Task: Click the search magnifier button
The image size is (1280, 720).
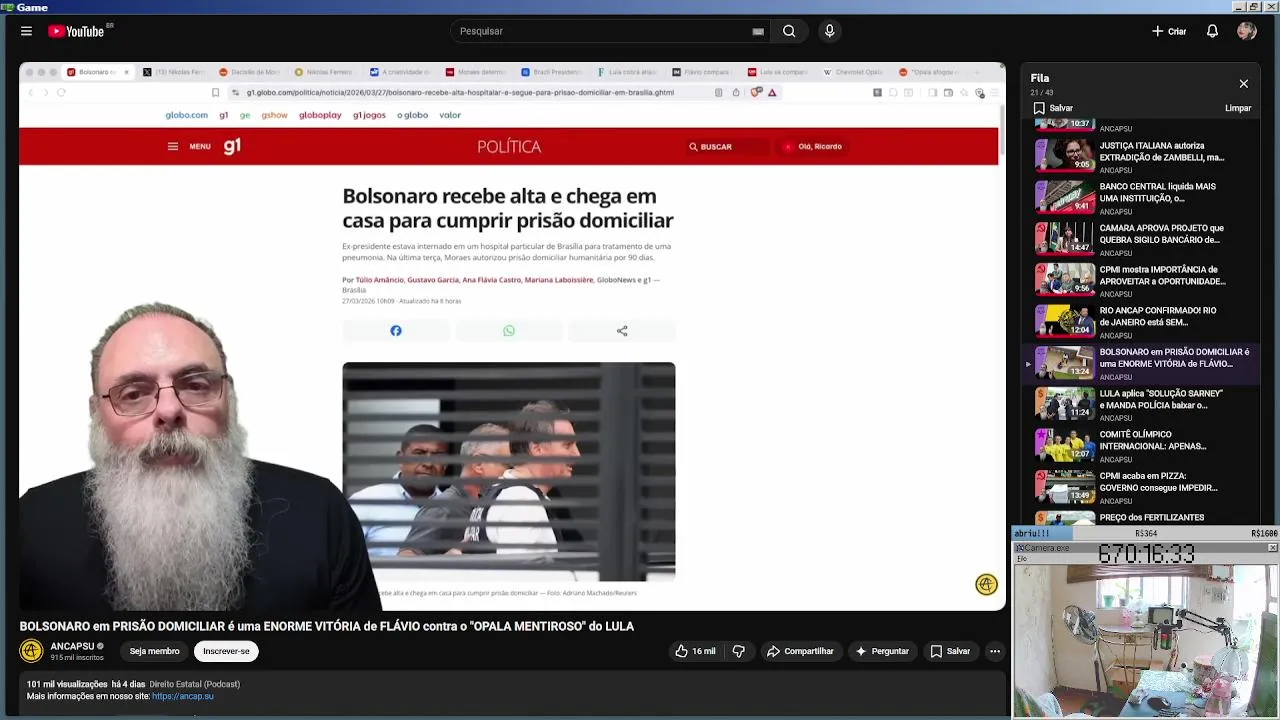Action: 789,31
